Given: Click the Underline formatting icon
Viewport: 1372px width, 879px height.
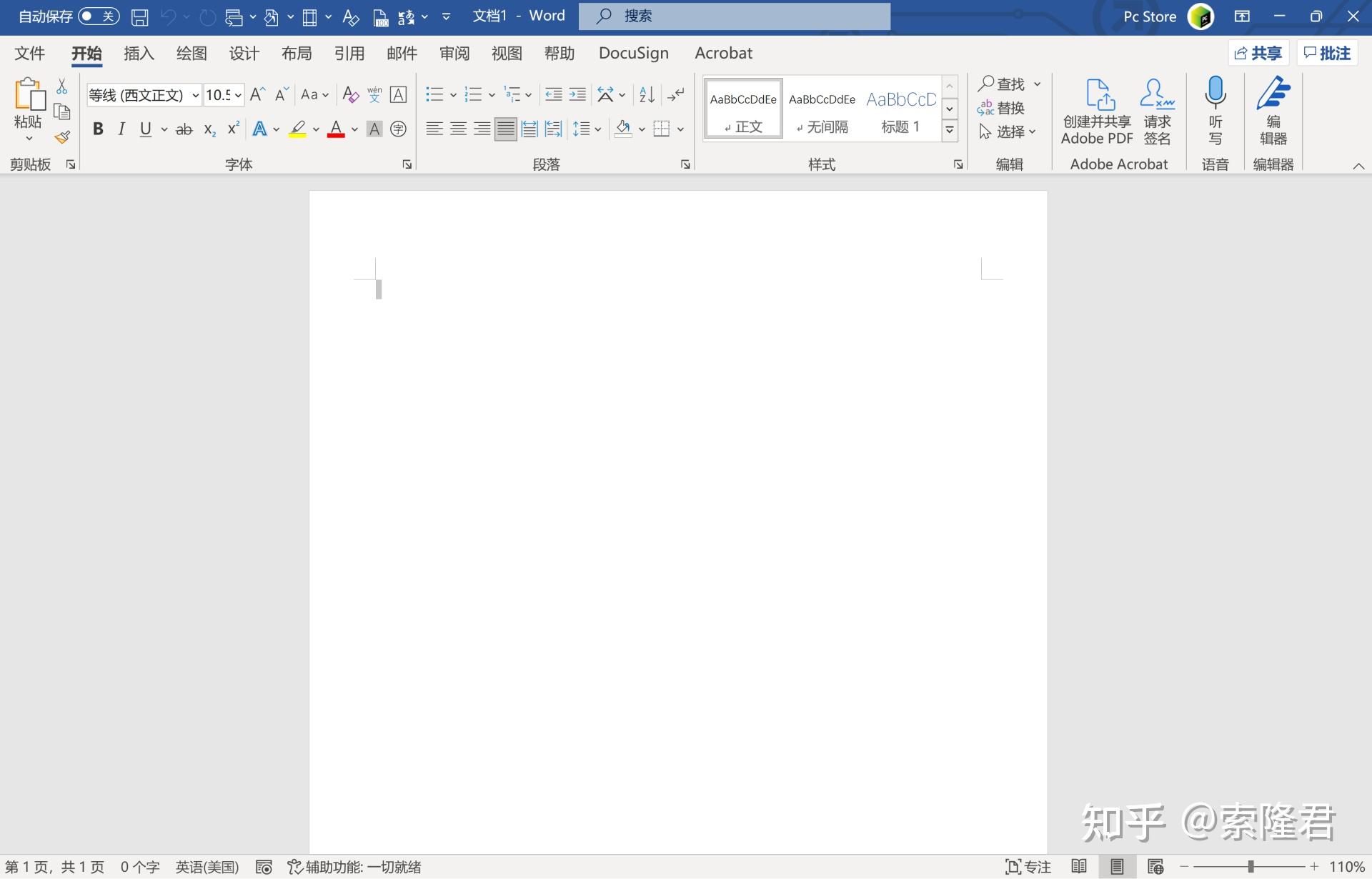Looking at the screenshot, I should tap(146, 128).
